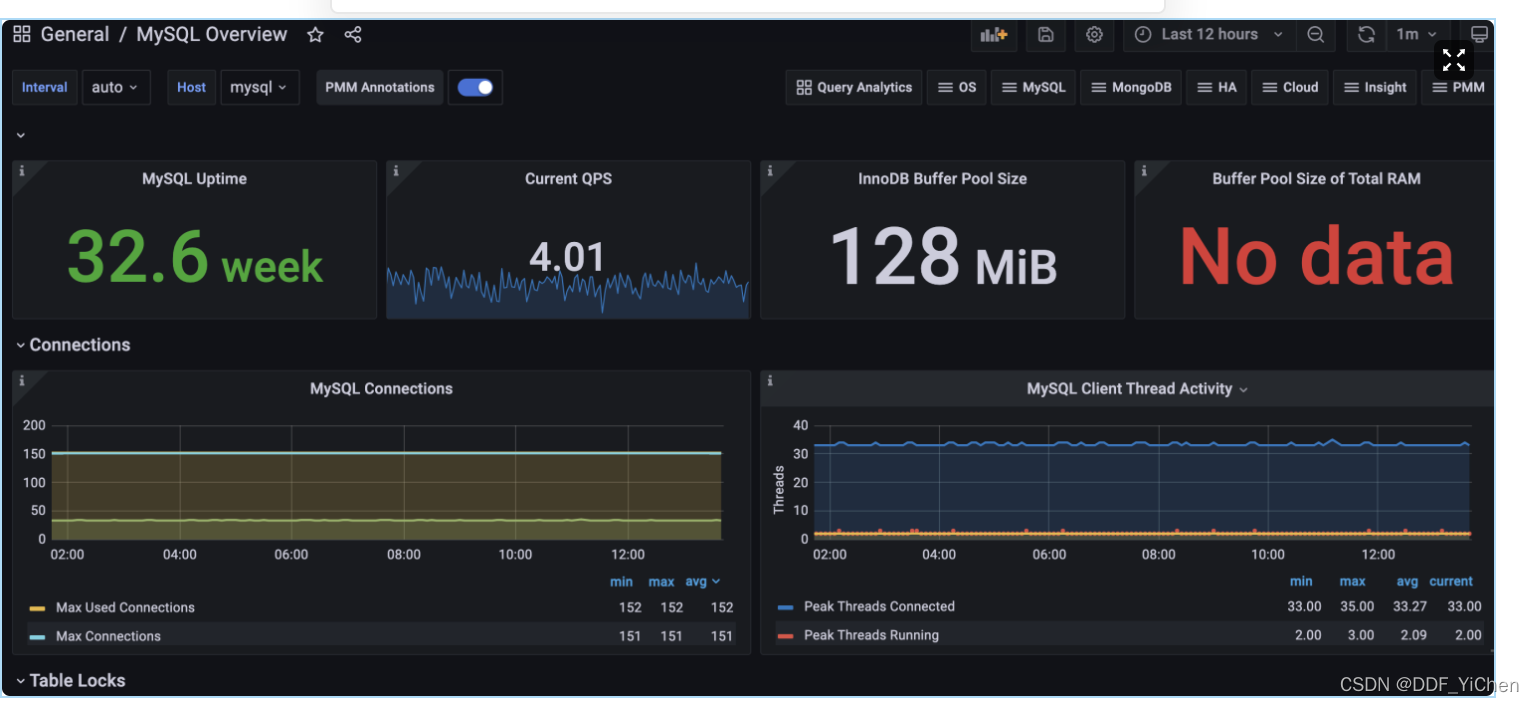Show info for MySQL Connections panel
Viewport: 1534px width, 704px height.
(x=21, y=381)
